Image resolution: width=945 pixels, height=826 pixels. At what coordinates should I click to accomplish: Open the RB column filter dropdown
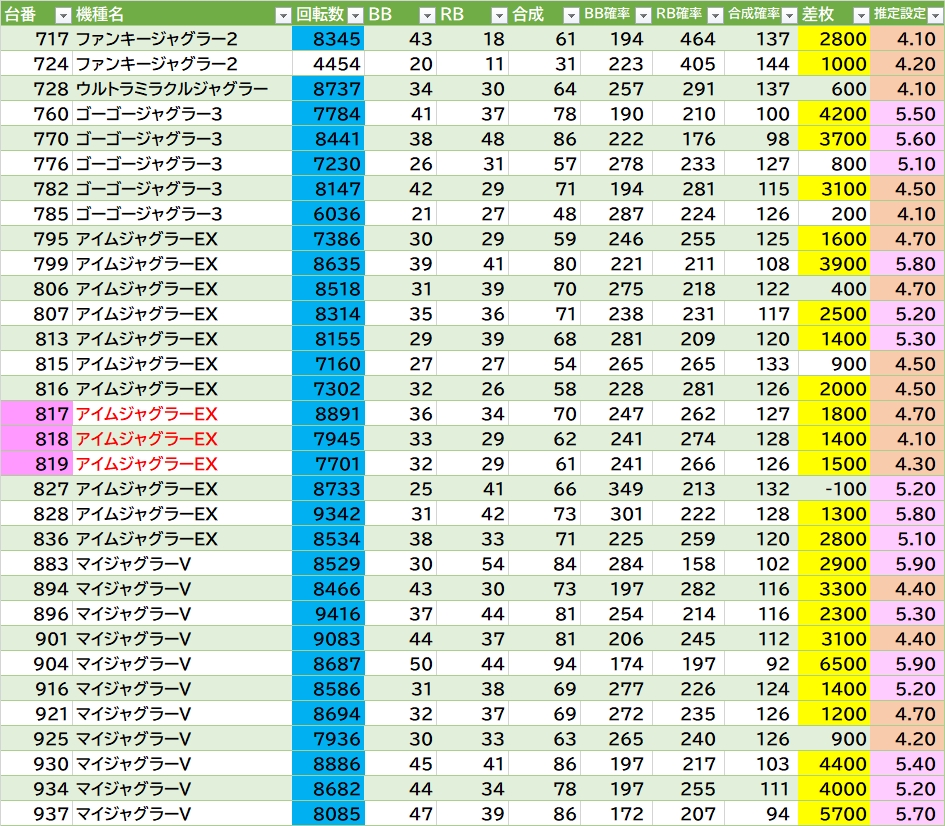pyautogui.click(x=499, y=16)
